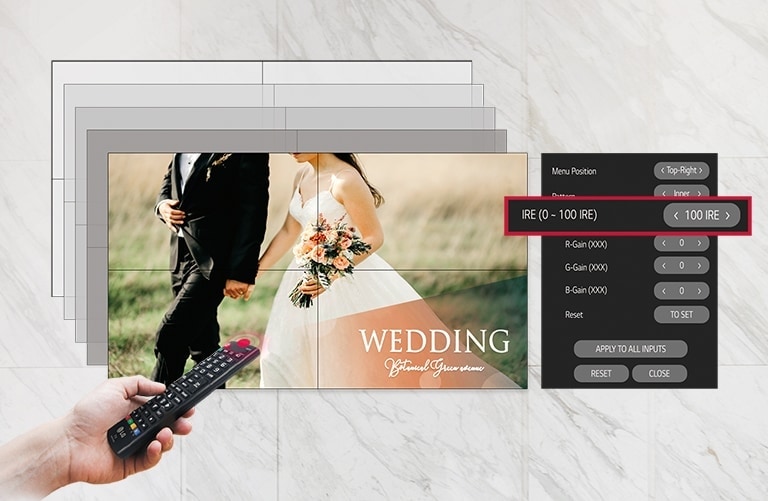Click the WEDDING title on video wall

(434, 341)
